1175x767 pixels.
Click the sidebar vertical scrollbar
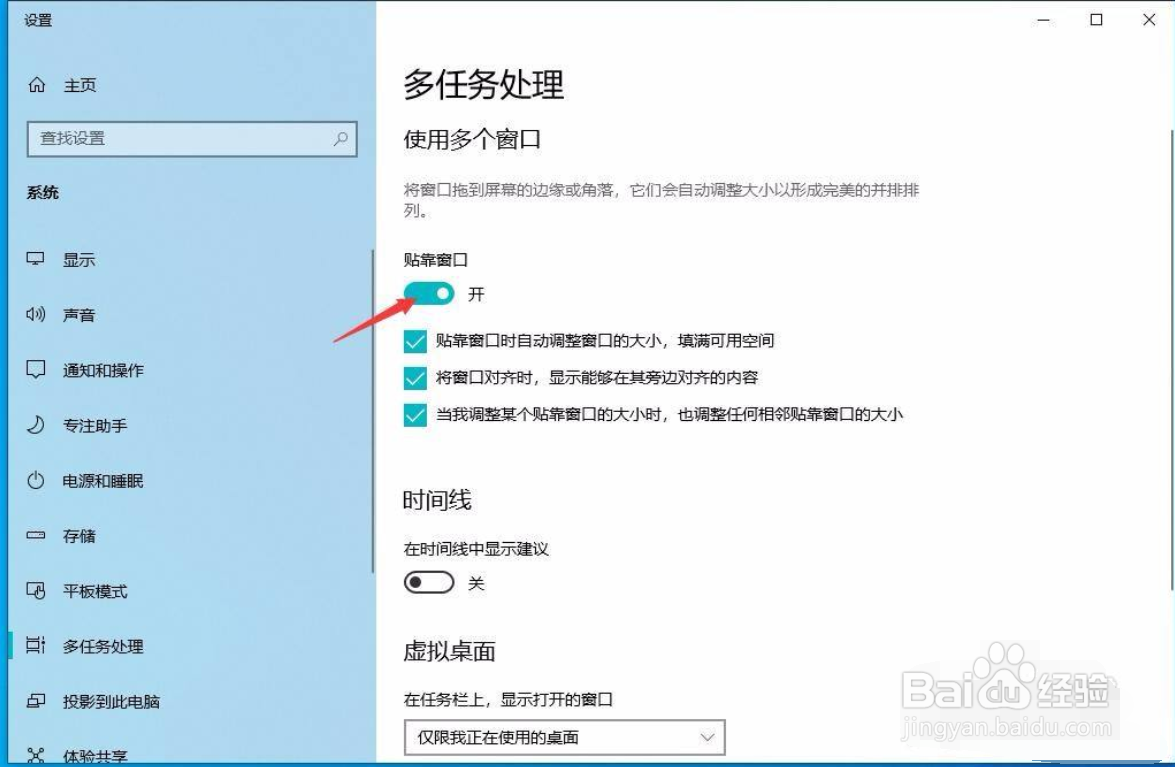[372, 412]
